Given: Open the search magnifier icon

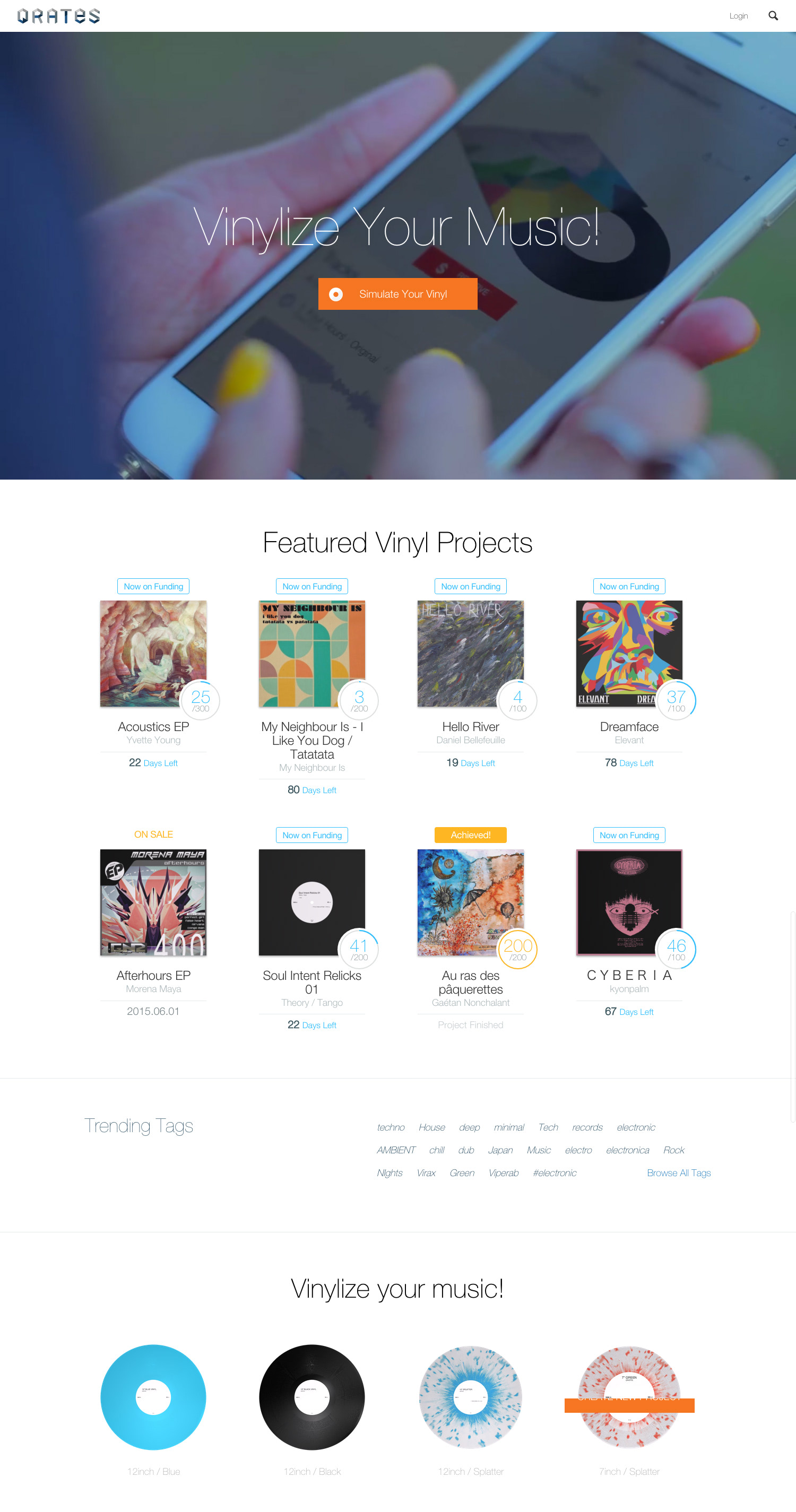Looking at the screenshot, I should [x=773, y=16].
